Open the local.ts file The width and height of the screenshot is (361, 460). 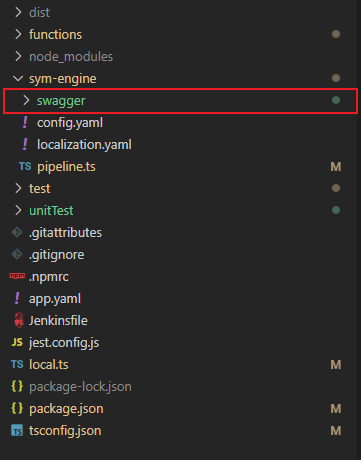[x=49, y=364]
